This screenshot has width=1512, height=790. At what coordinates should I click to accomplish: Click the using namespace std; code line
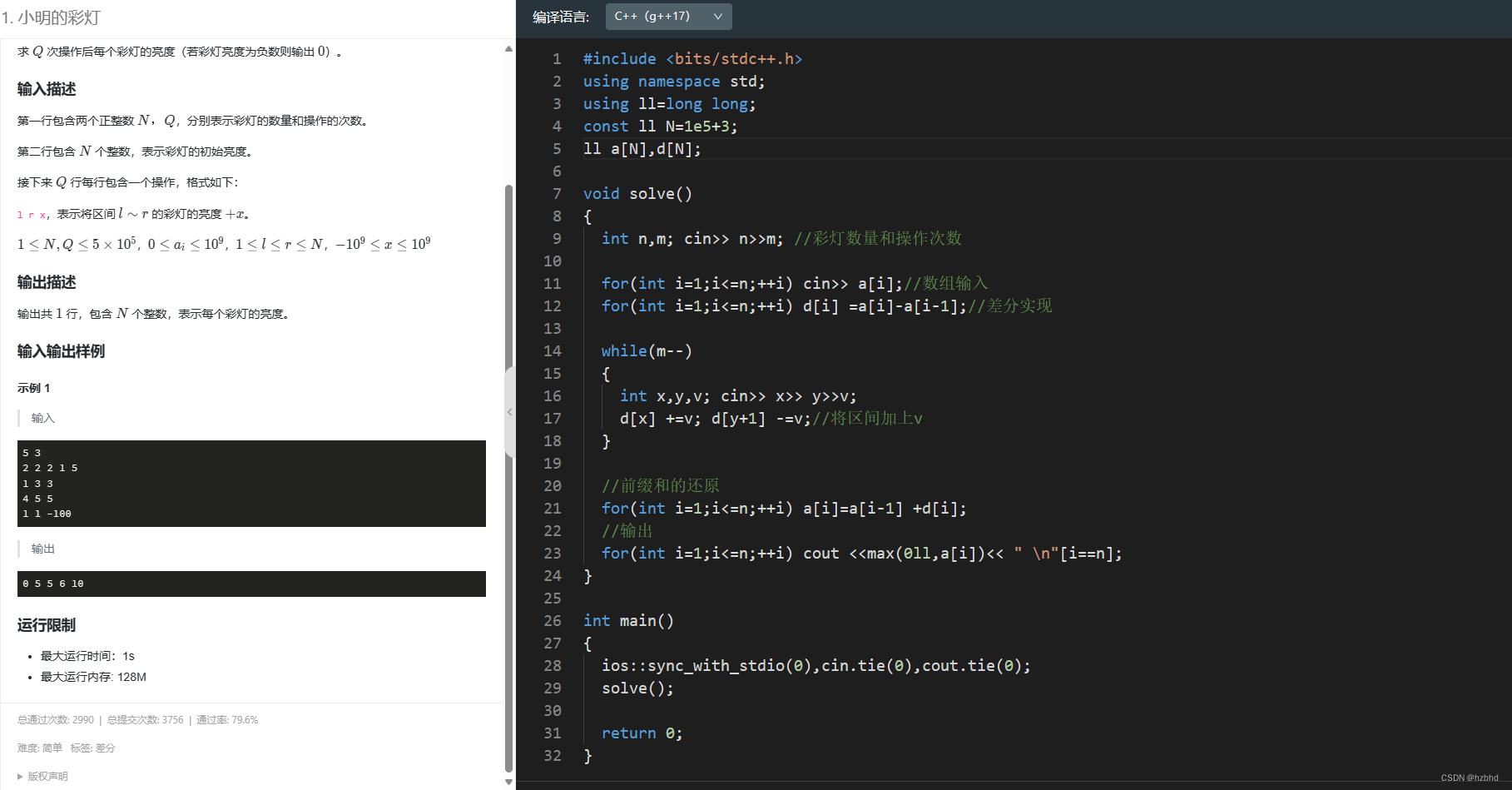click(x=674, y=82)
